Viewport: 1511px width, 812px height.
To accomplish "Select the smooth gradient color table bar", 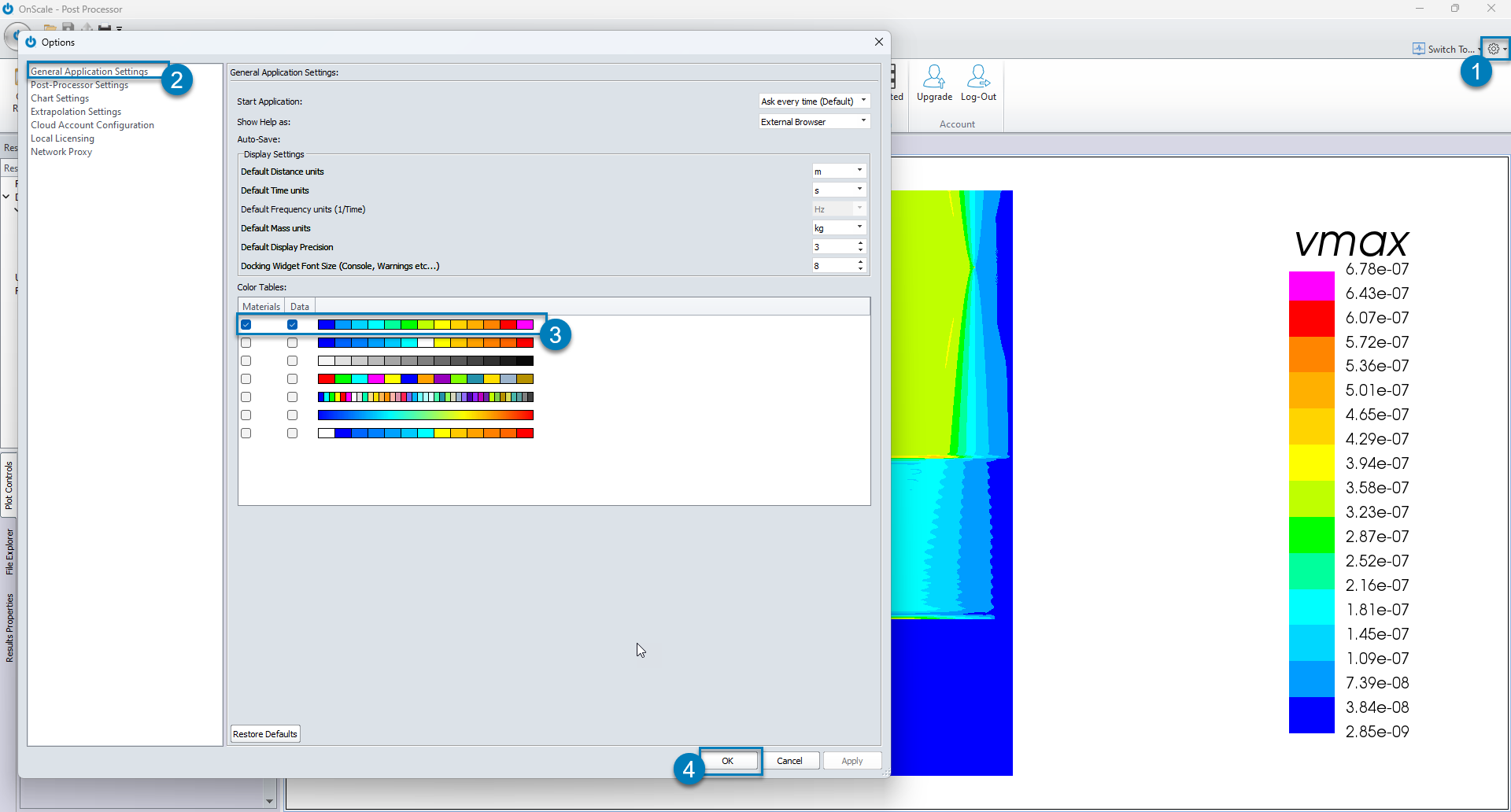I will coord(426,415).
